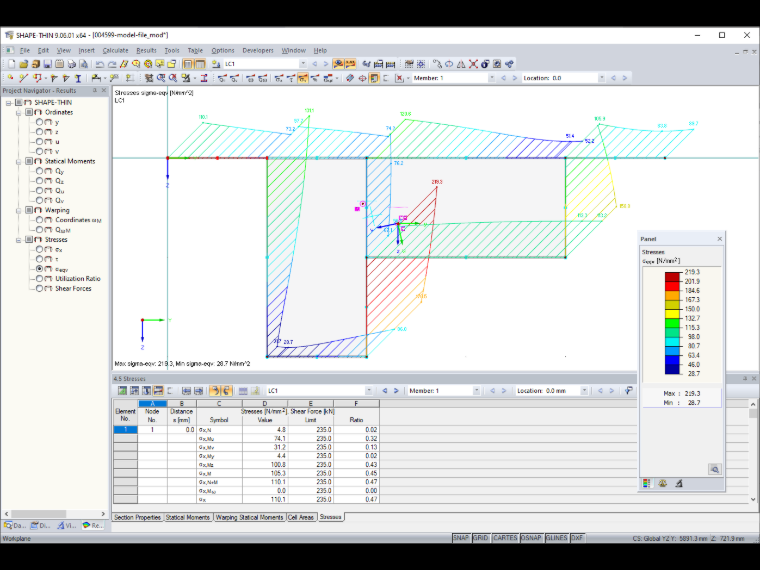Click the Project navigator toggle icon
This screenshot has height=570, width=760.
point(188,64)
